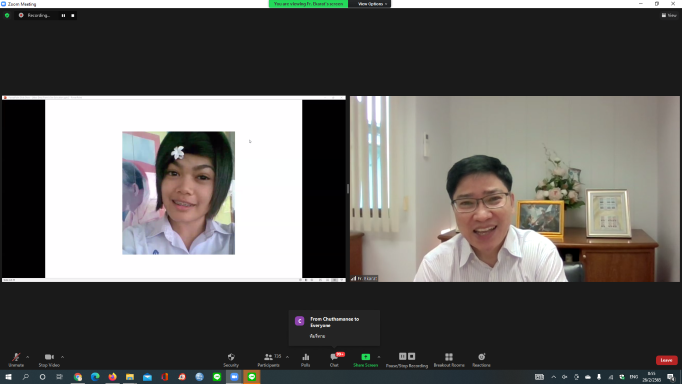The image size is (682, 384).
Task: Click the ENG language indicator
Action: click(634, 377)
